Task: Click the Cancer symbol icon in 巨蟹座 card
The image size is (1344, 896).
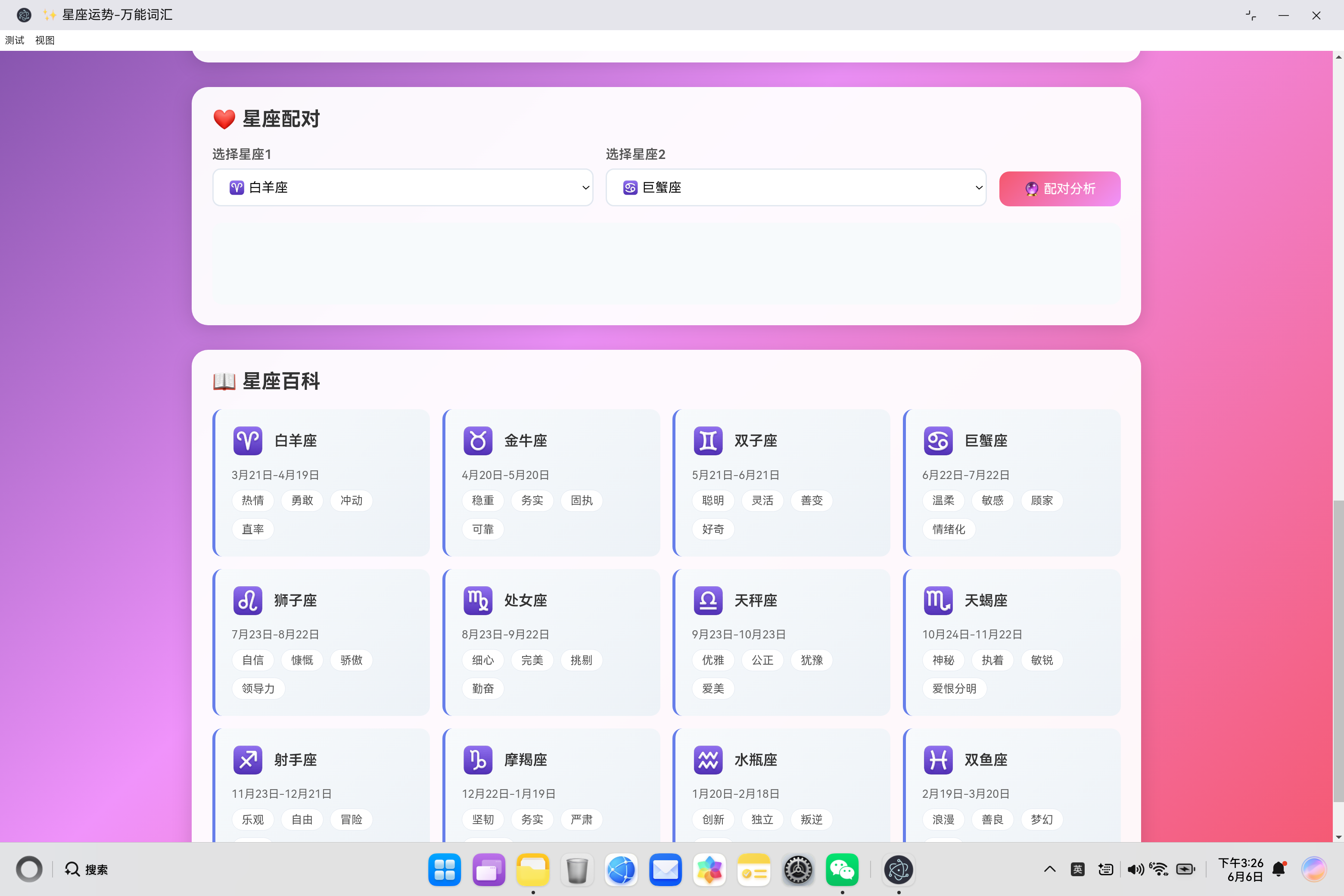Action: [938, 441]
